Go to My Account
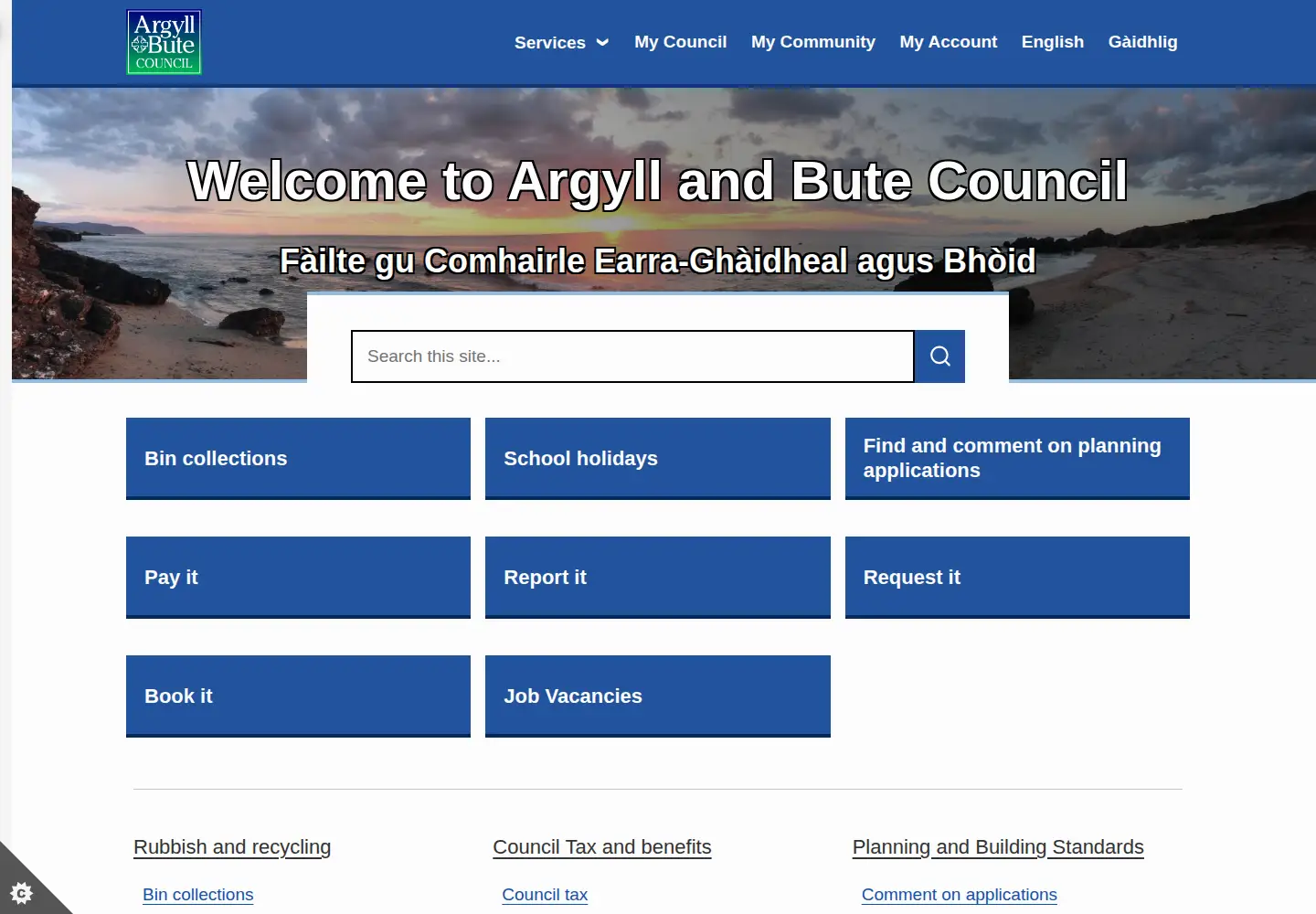Image resolution: width=1316 pixels, height=914 pixels. [949, 42]
